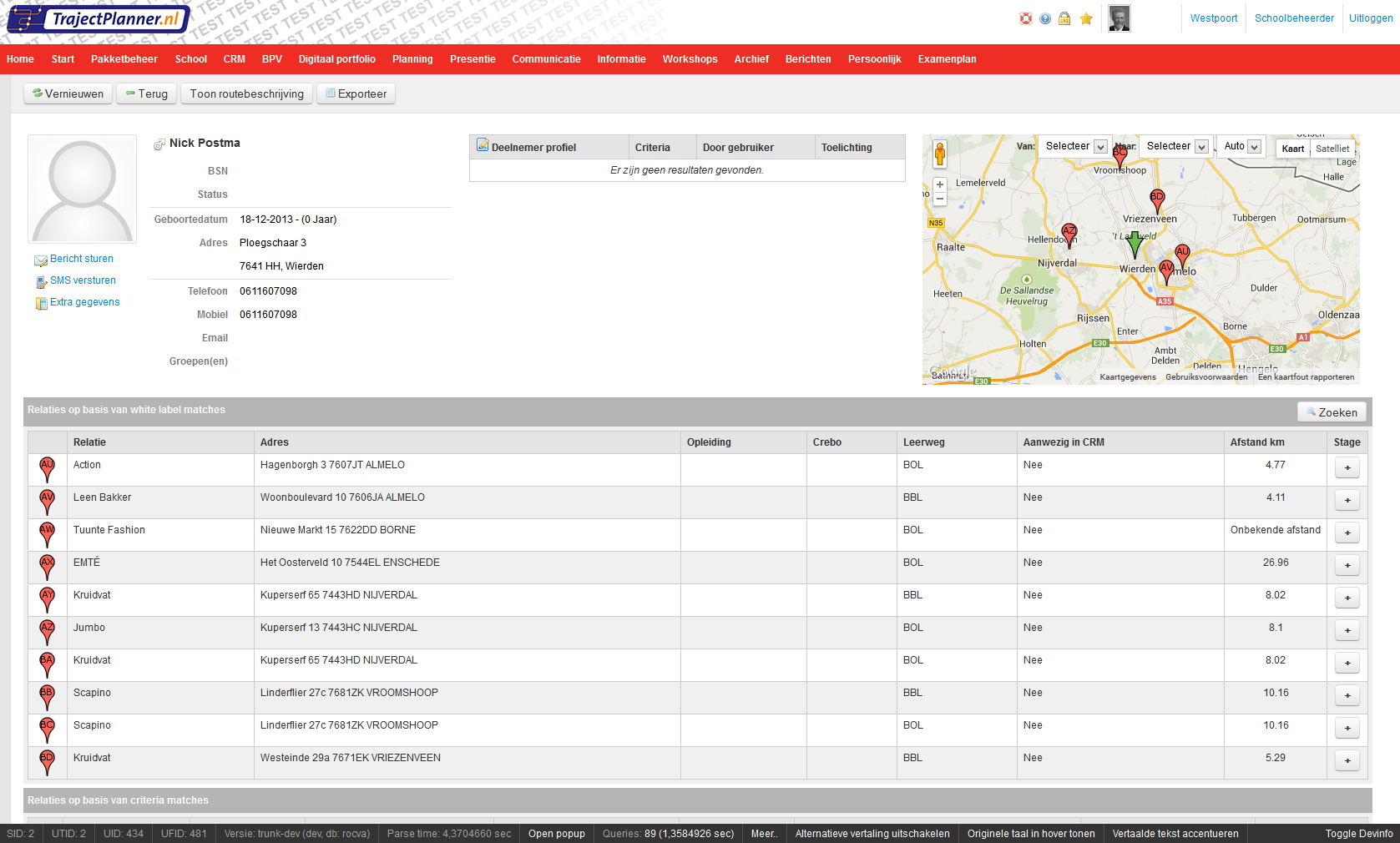1400x843 pixels.
Task: Click Toggle Devinfo in debug bar
Action: click(x=1359, y=834)
